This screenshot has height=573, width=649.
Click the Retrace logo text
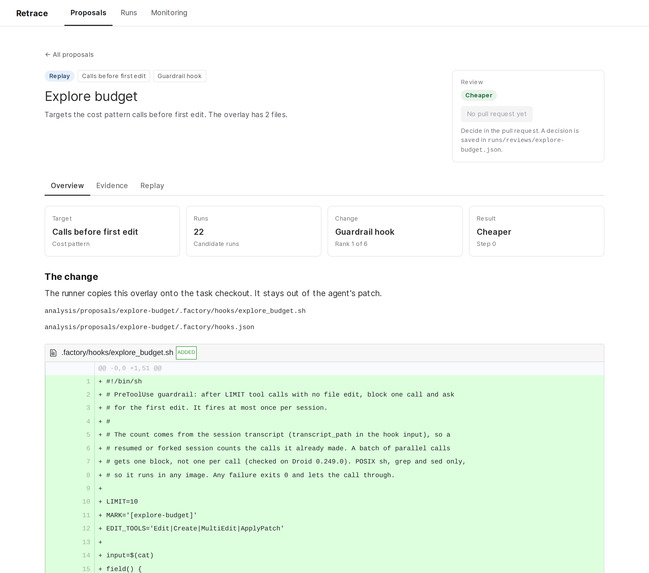click(x=32, y=13)
